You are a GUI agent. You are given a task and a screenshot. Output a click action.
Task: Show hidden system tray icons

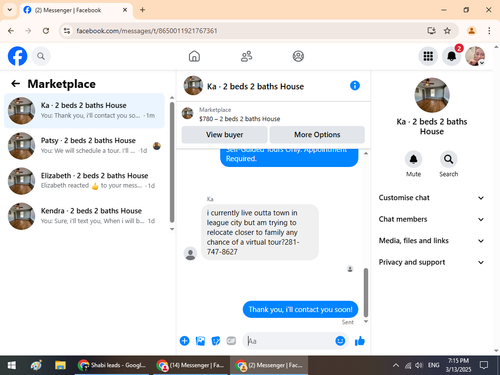coord(396,365)
